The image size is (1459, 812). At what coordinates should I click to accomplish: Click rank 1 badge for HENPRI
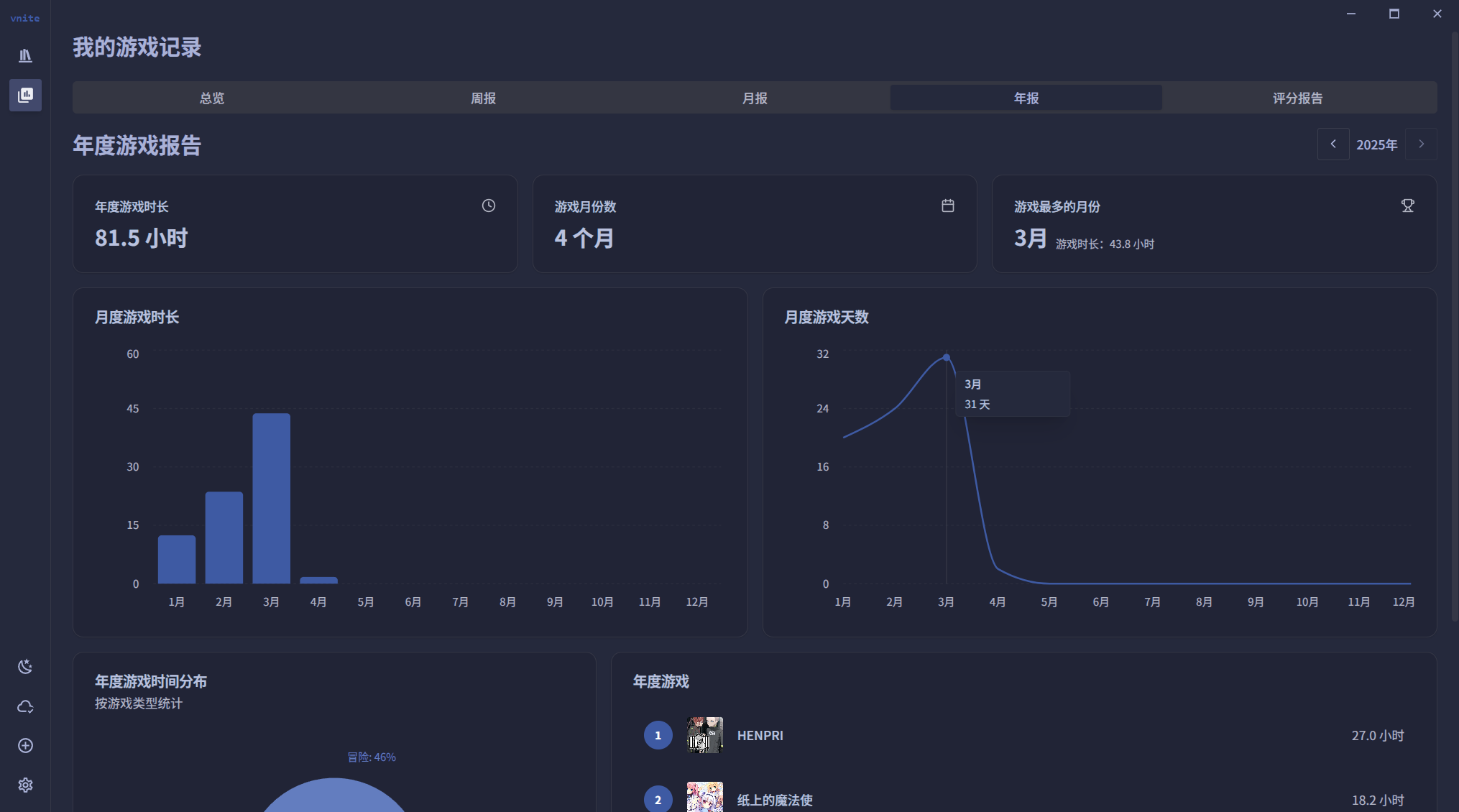[658, 735]
